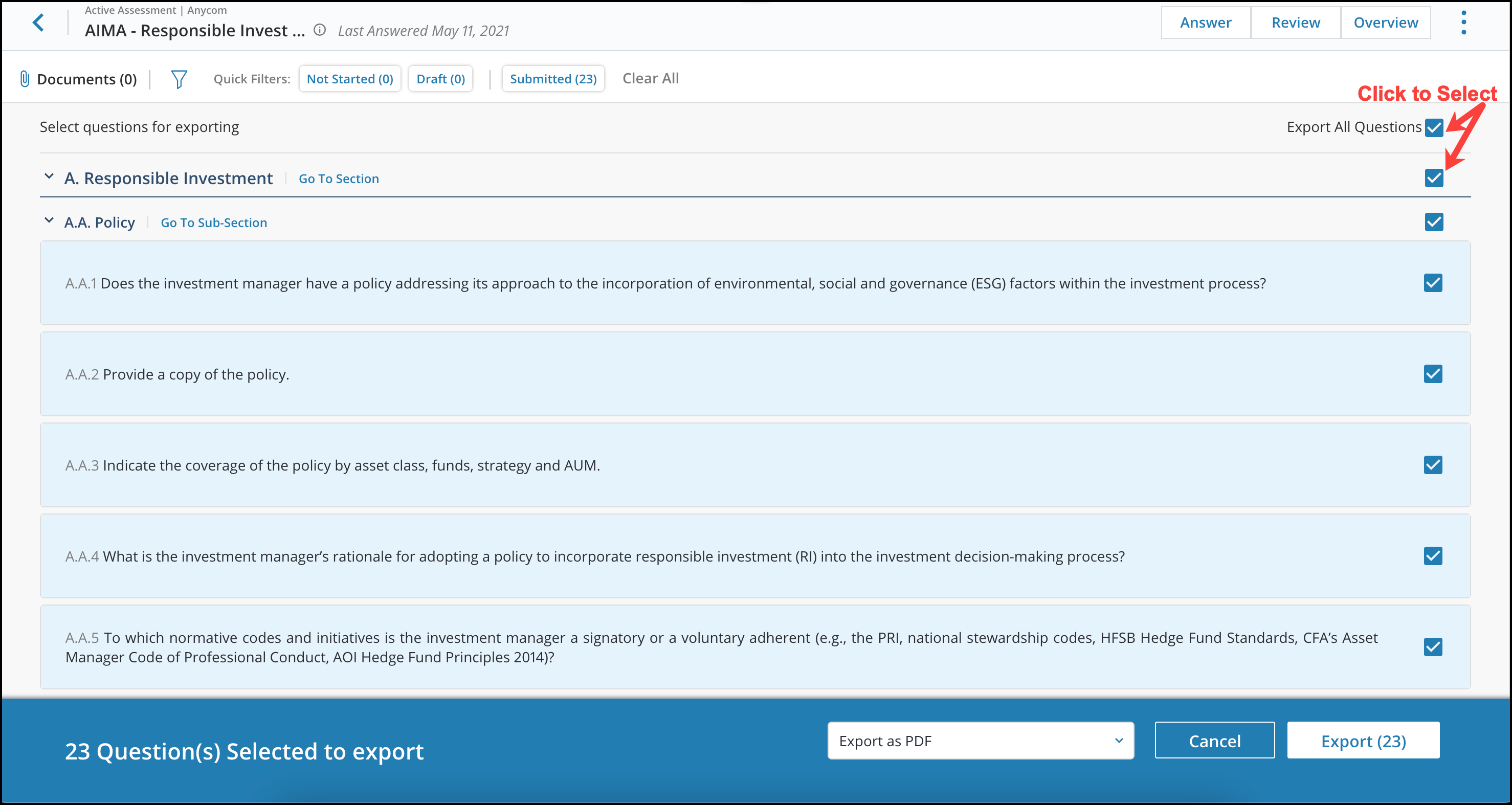Uncheck the A. Responsible Investment section checkbox

(x=1434, y=178)
